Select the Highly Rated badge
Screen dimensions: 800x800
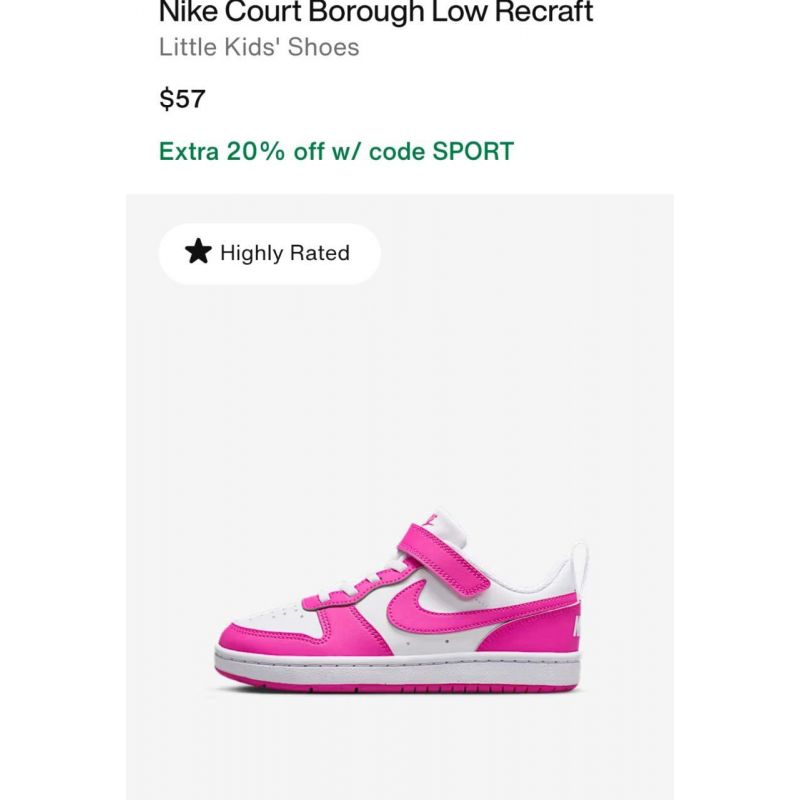tap(269, 253)
